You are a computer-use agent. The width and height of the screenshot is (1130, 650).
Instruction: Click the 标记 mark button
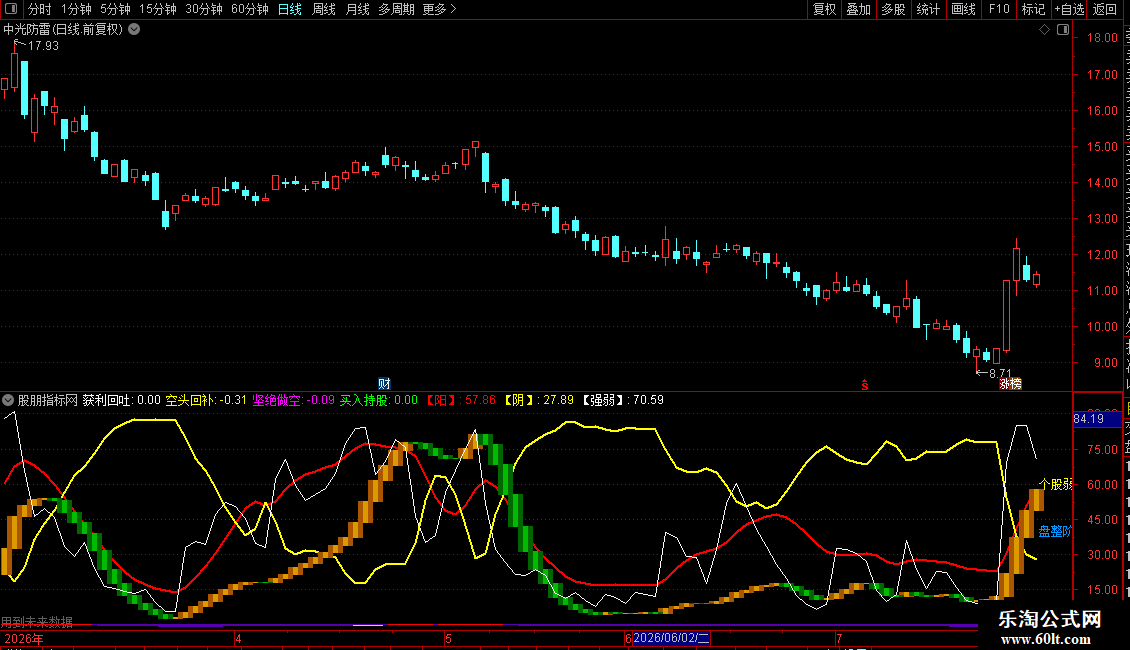[1033, 9]
